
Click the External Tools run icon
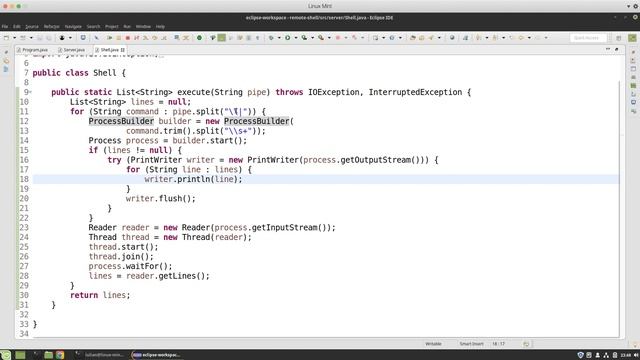(x=321, y=38)
